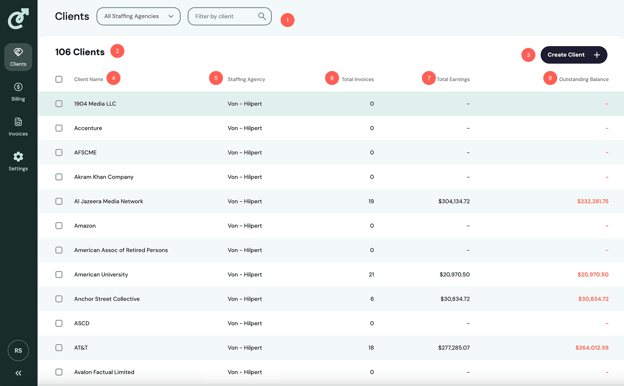This screenshot has width=624, height=386.
Task: Check the ASCD row checkbox
Action: tap(59, 323)
